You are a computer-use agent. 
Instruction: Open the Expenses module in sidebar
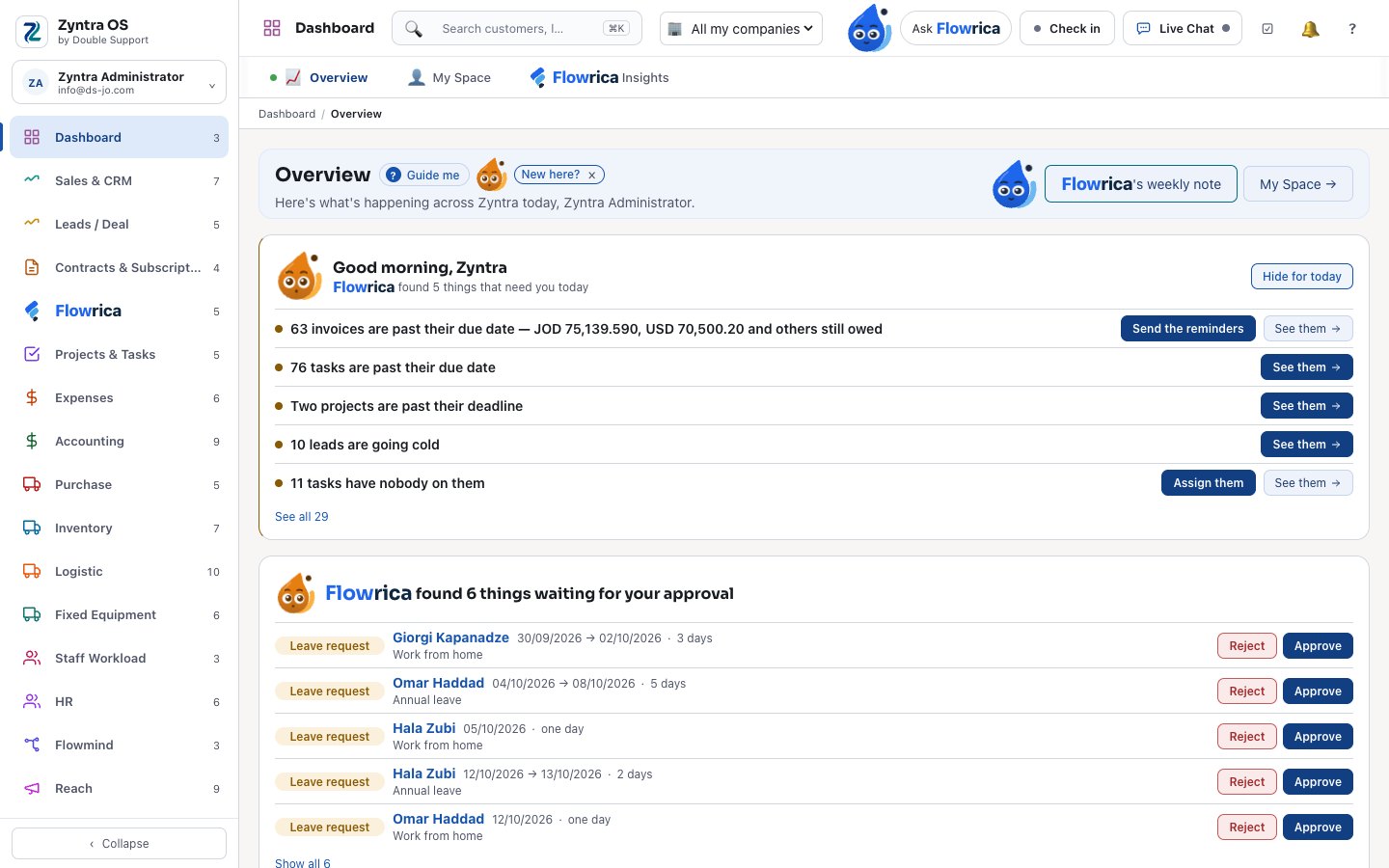pyautogui.click(x=120, y=397)
